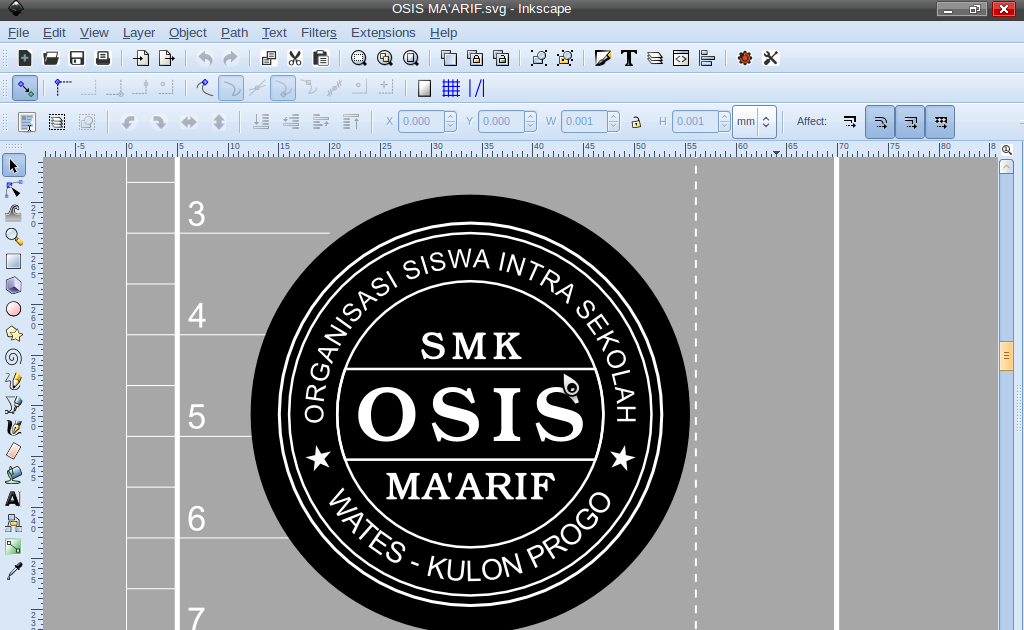1024x630 pixels.
Task: Select the Gradient tool
Action: coord(13,546)
